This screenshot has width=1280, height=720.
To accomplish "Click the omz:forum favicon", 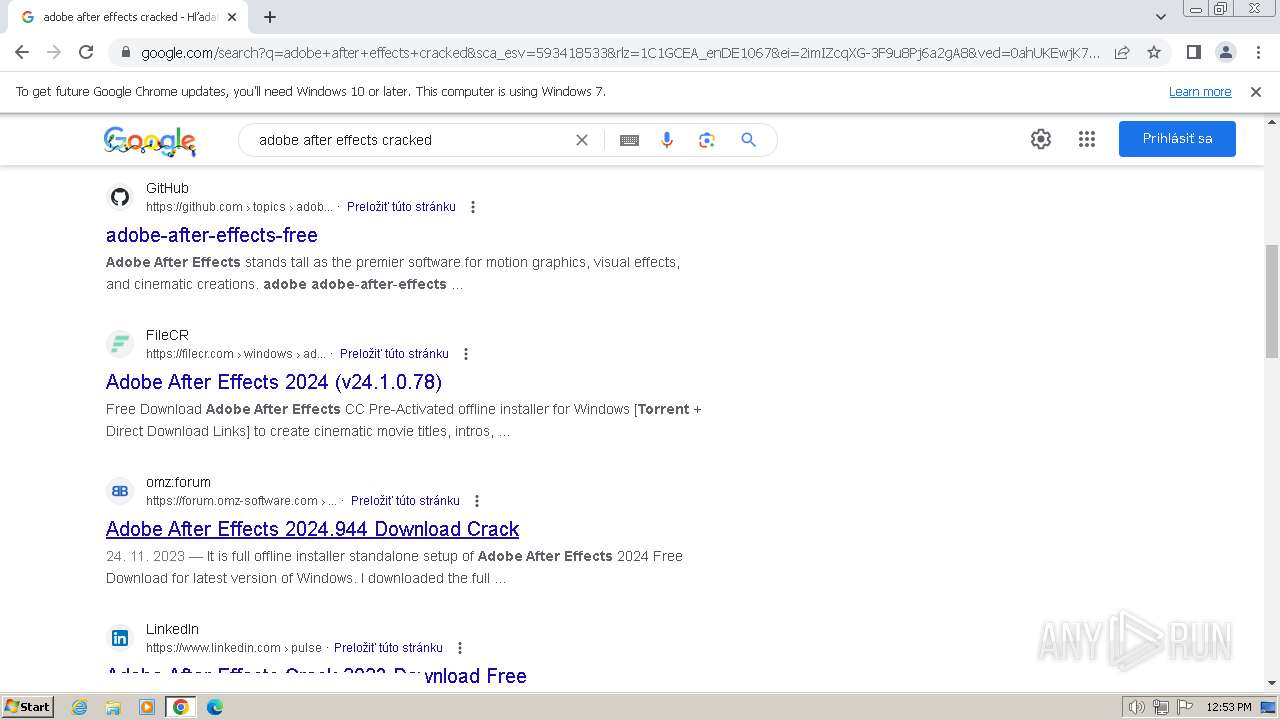I will pos(120,491).
